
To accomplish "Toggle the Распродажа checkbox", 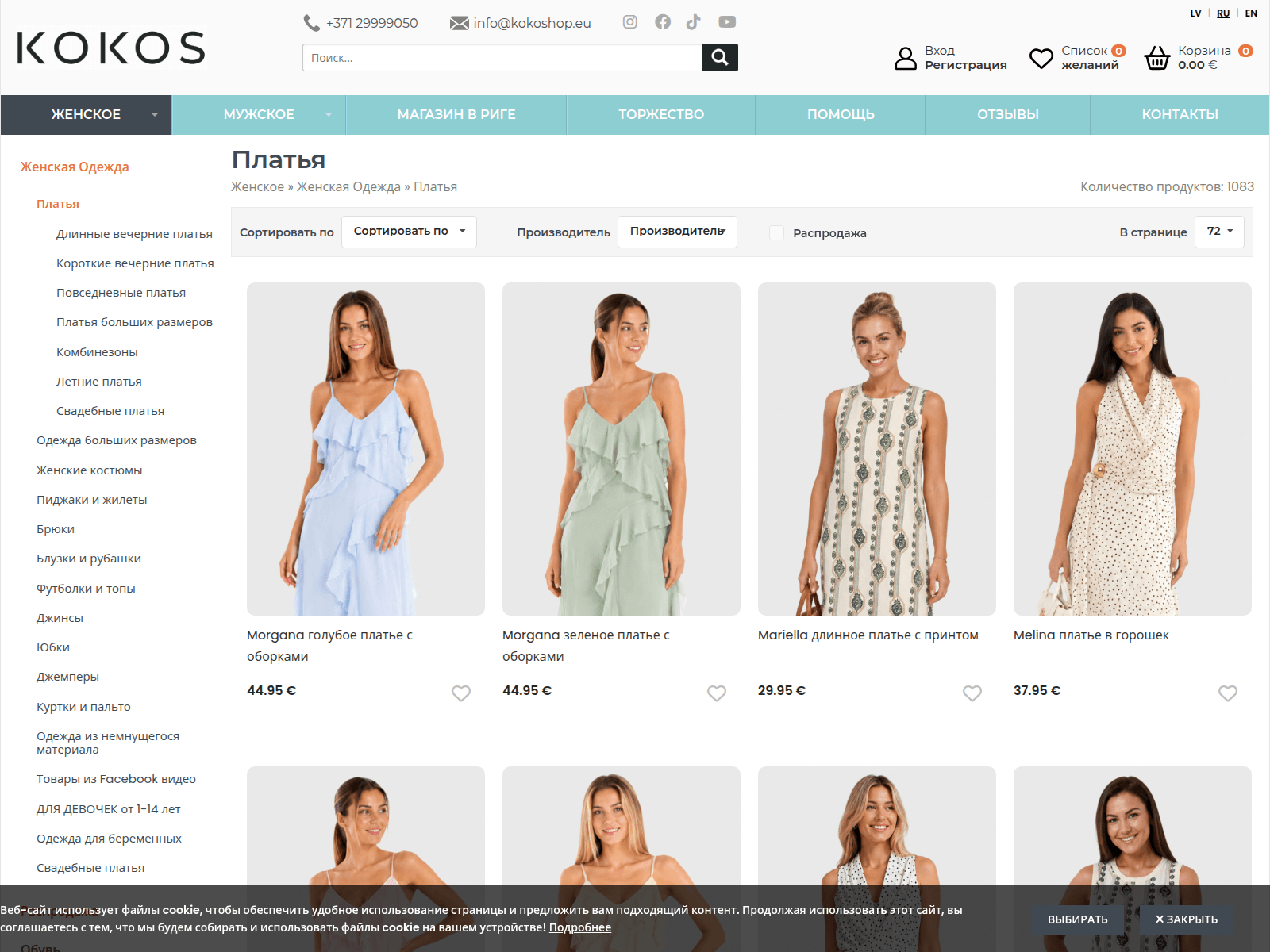I will click(x=777, y=232).
